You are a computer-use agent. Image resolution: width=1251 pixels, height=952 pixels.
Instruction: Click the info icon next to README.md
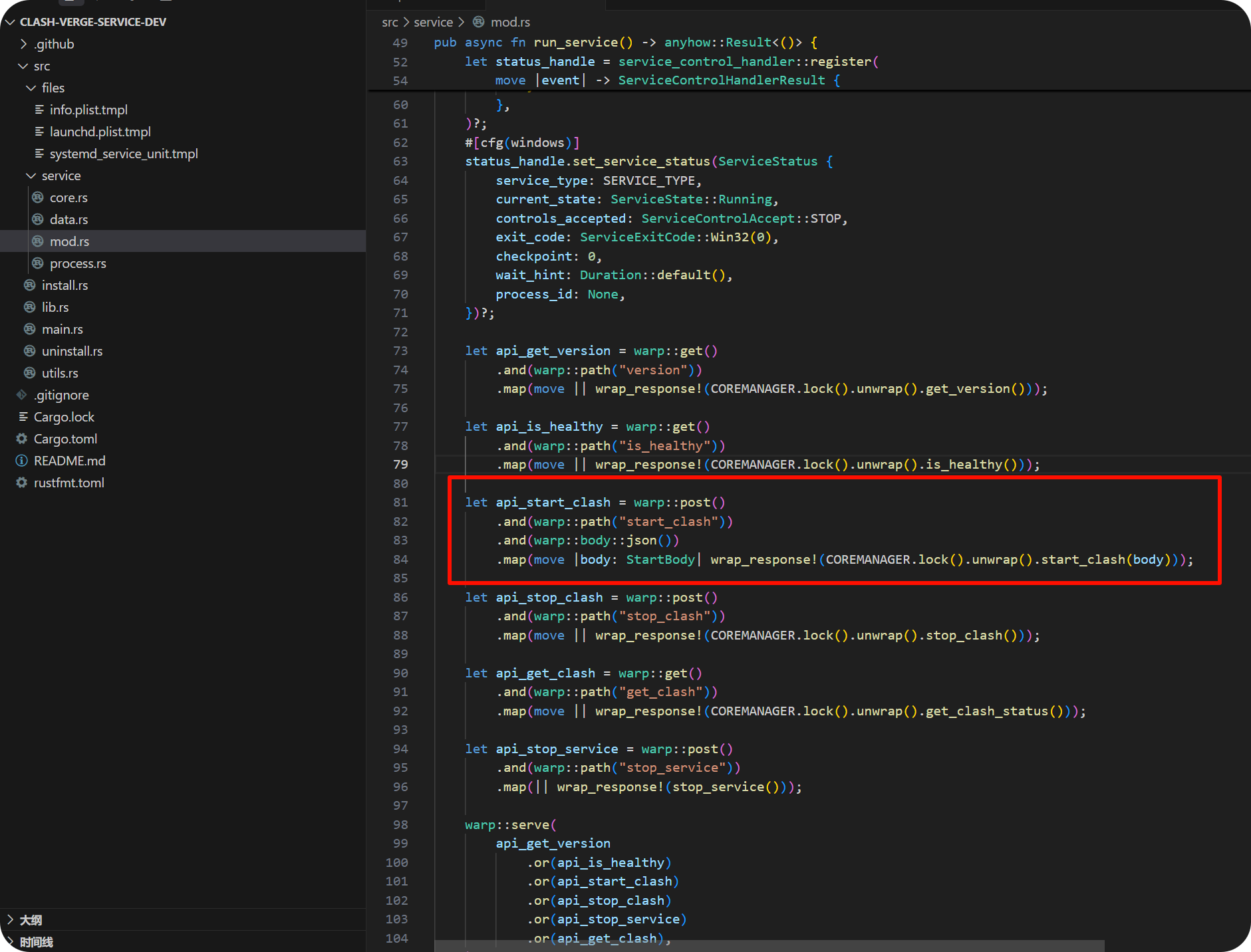pyautogui.click(x=22, y=461)
